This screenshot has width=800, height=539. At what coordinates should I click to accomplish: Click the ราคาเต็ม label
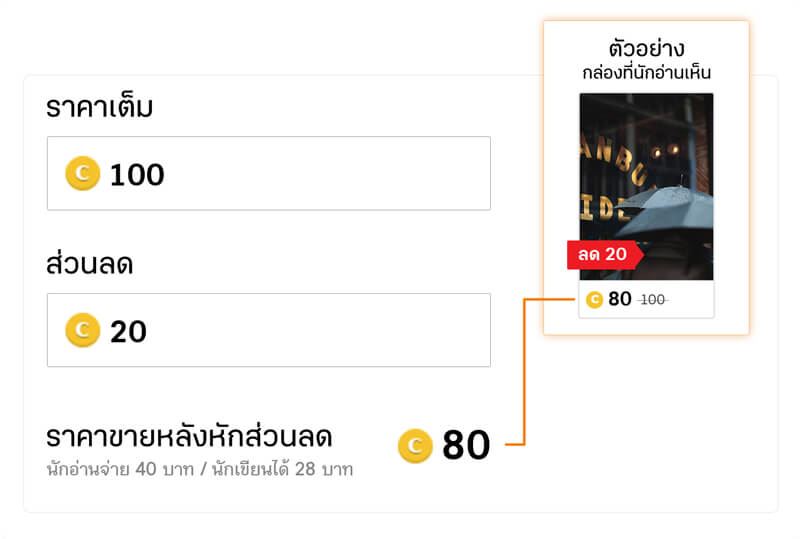tap(100, 108)
